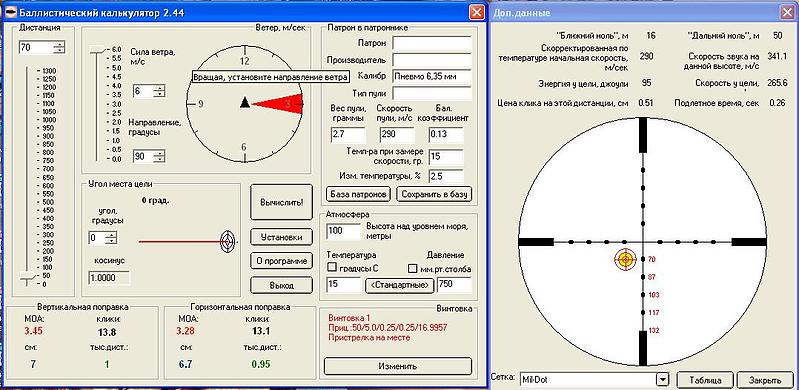This screenshot has height=390, width=799.
Task: Open the База патронов cartridge database
Action: [358, 194]
